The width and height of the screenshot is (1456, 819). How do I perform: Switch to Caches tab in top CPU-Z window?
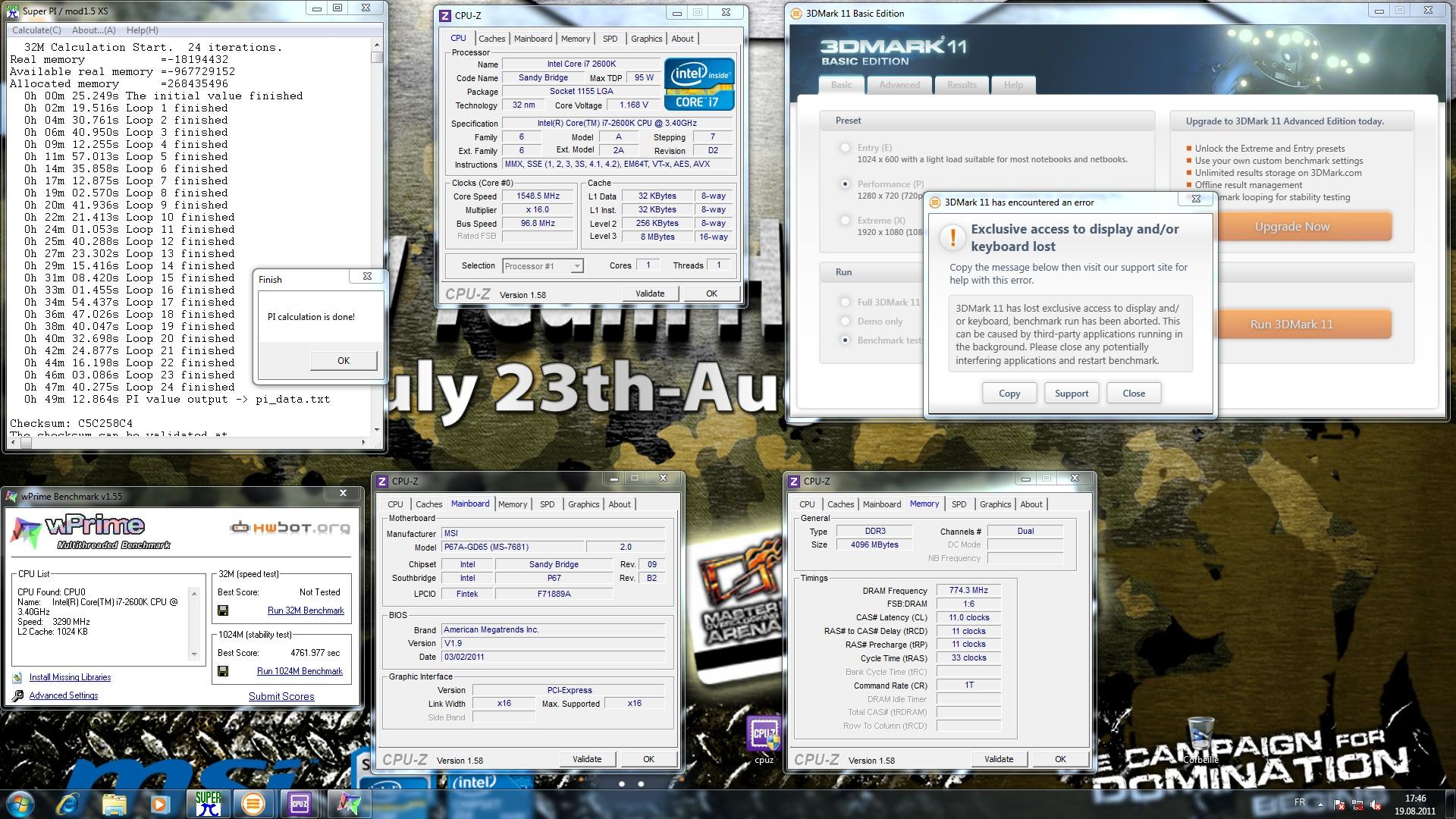pyautogui.click(x=491, y=39)
